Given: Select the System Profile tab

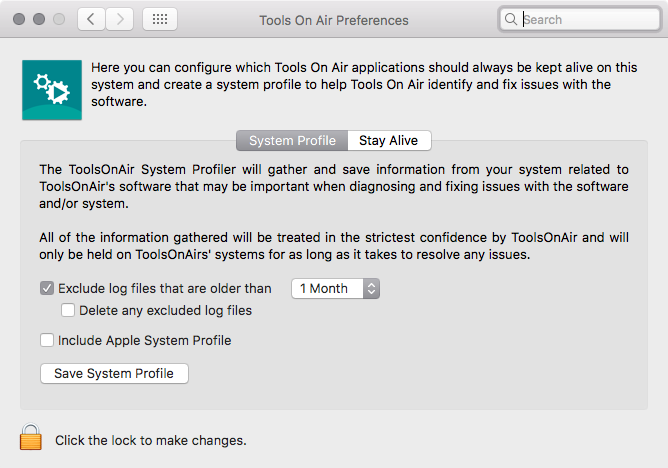Looking at the screenshot, I should pyautogui.click(x=292, y=141).
